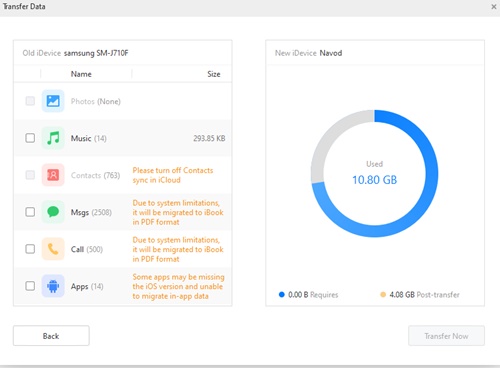Click the Size column header
This screenshot has width=500, height=368.
pyautogui.click(x=214, y=74)
